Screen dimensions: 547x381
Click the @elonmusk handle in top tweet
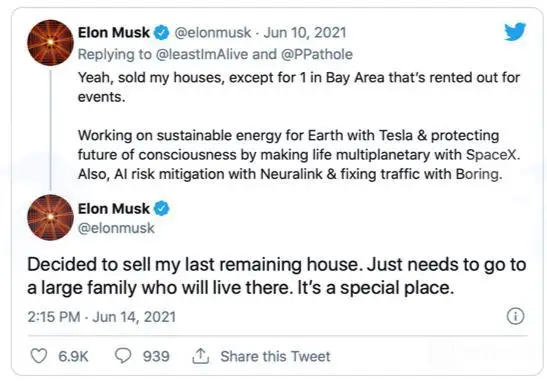click(212, 32)
